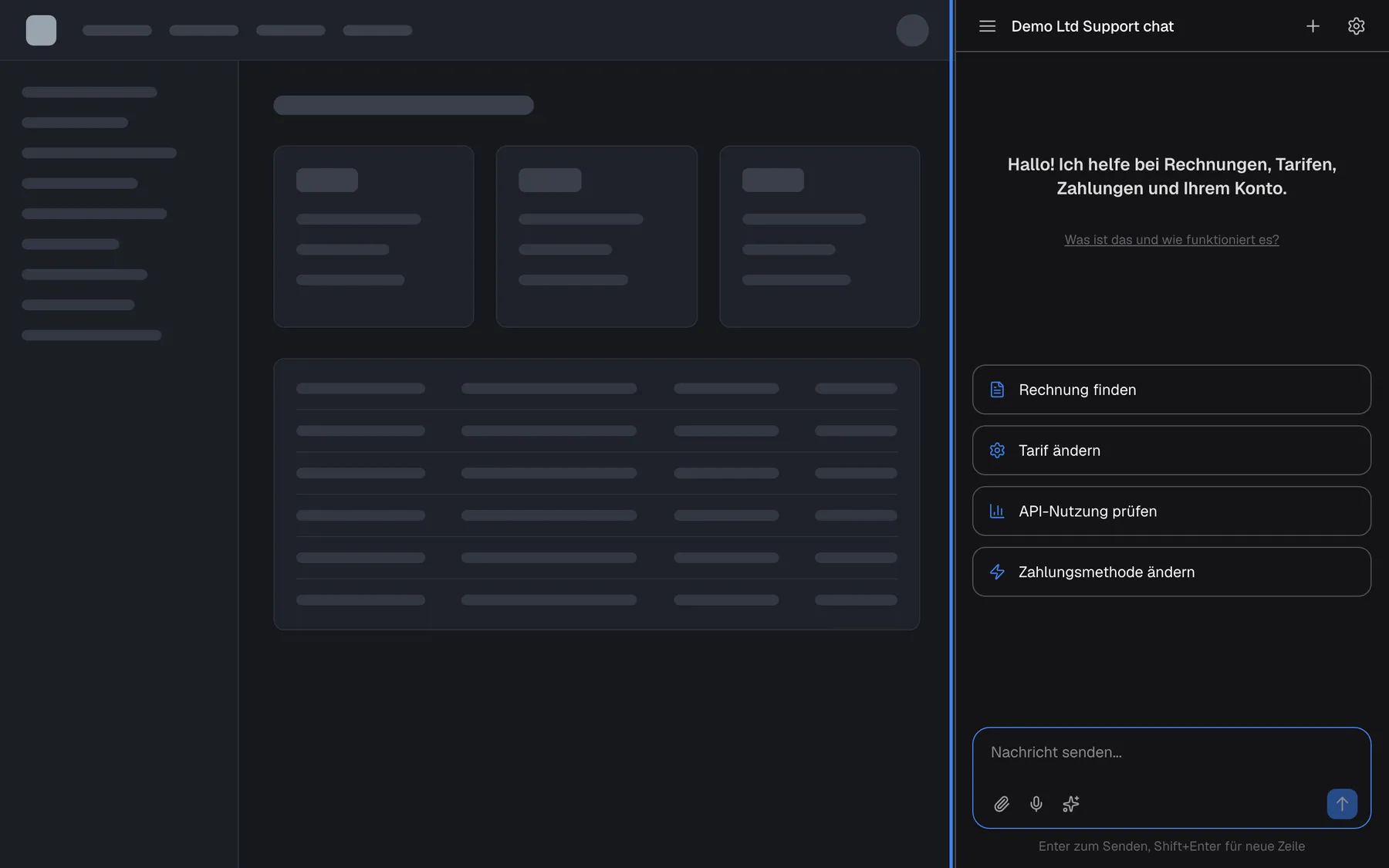This screenshot has height=868, width=1389.
Task: Click the round avatar placeholder in the top bar
Action: coord(912,30)
